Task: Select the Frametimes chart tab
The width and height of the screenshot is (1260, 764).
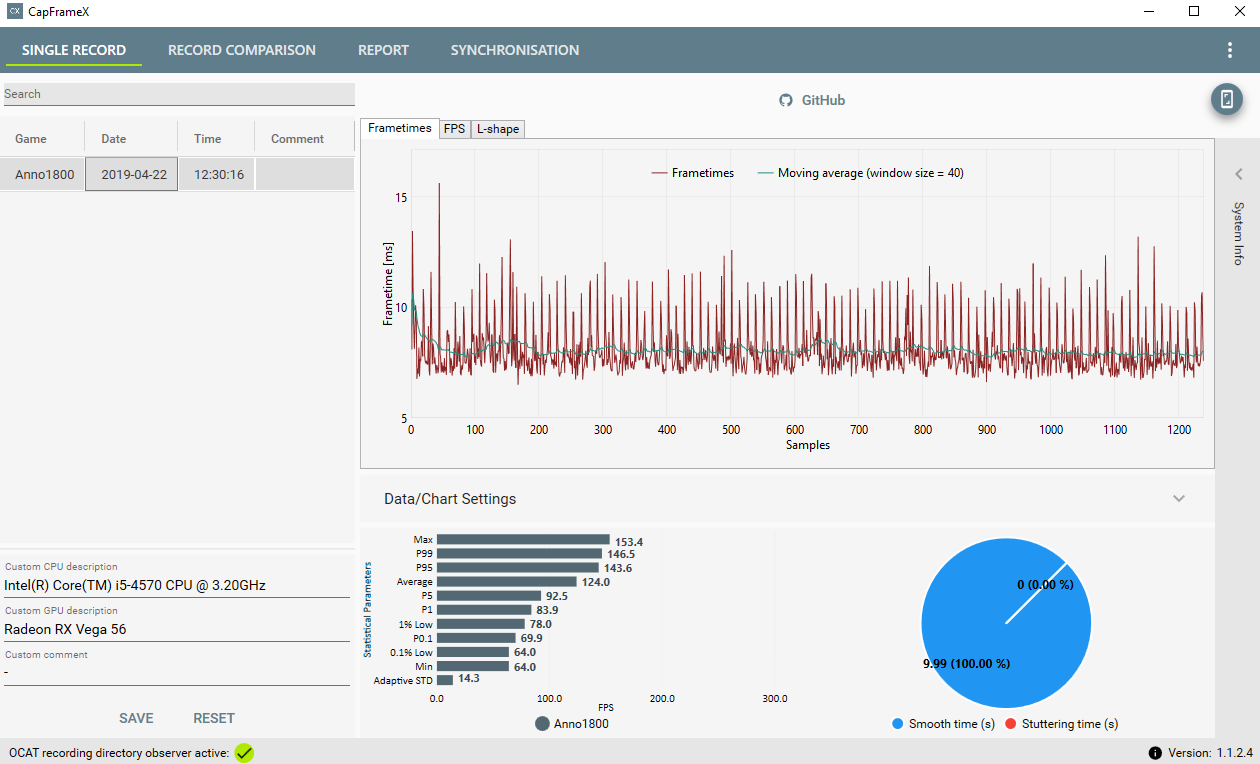Action: [x=400, y=128]
